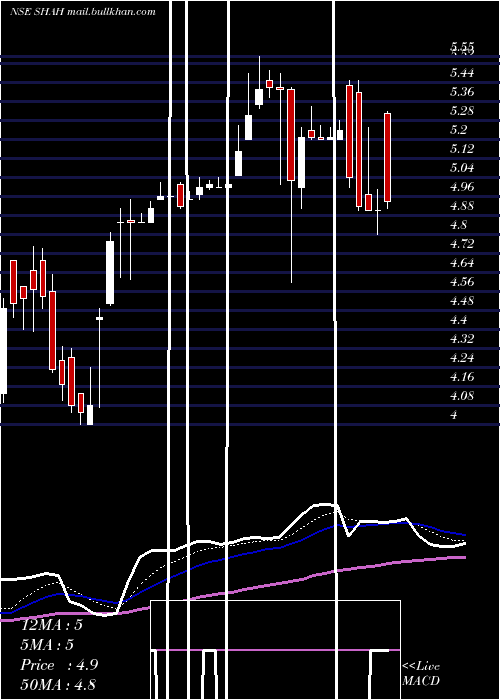
Task: Click the 4.08 price axis label
Action: pyautogui.click(x=462, y=396)
